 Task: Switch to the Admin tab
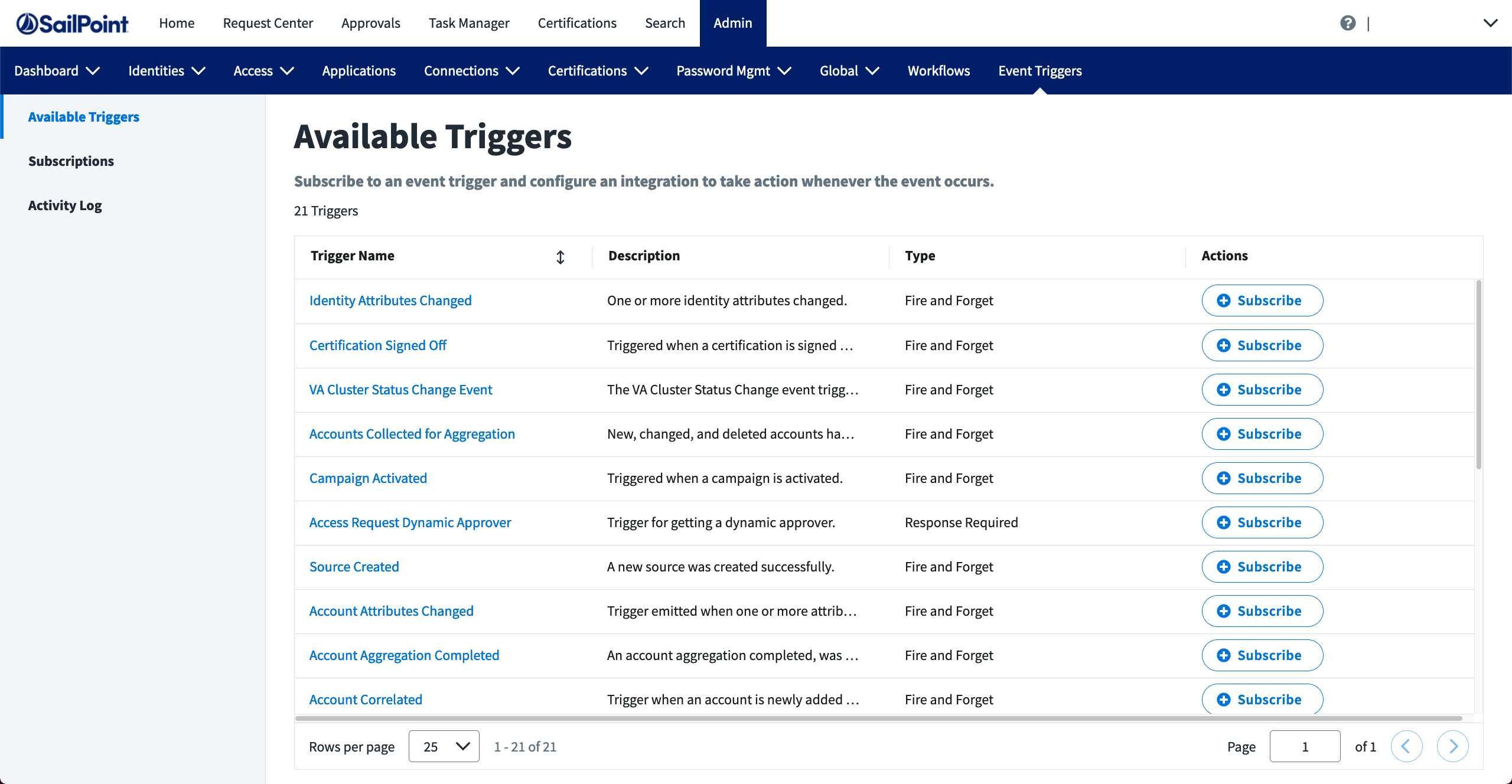(x=733, y=23)
